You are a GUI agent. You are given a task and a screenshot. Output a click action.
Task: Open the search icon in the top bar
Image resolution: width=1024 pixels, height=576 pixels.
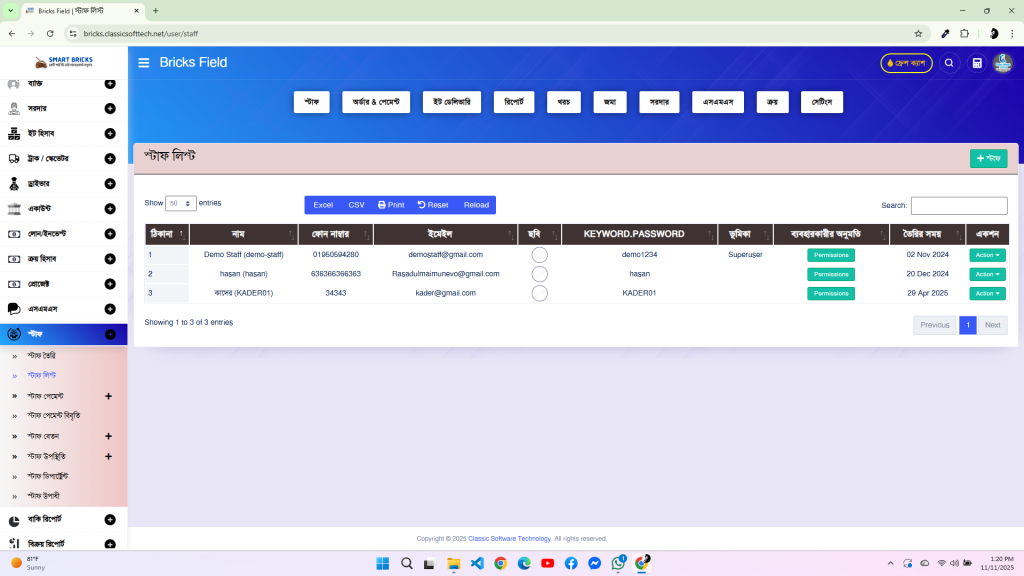[x=949, y=62]
